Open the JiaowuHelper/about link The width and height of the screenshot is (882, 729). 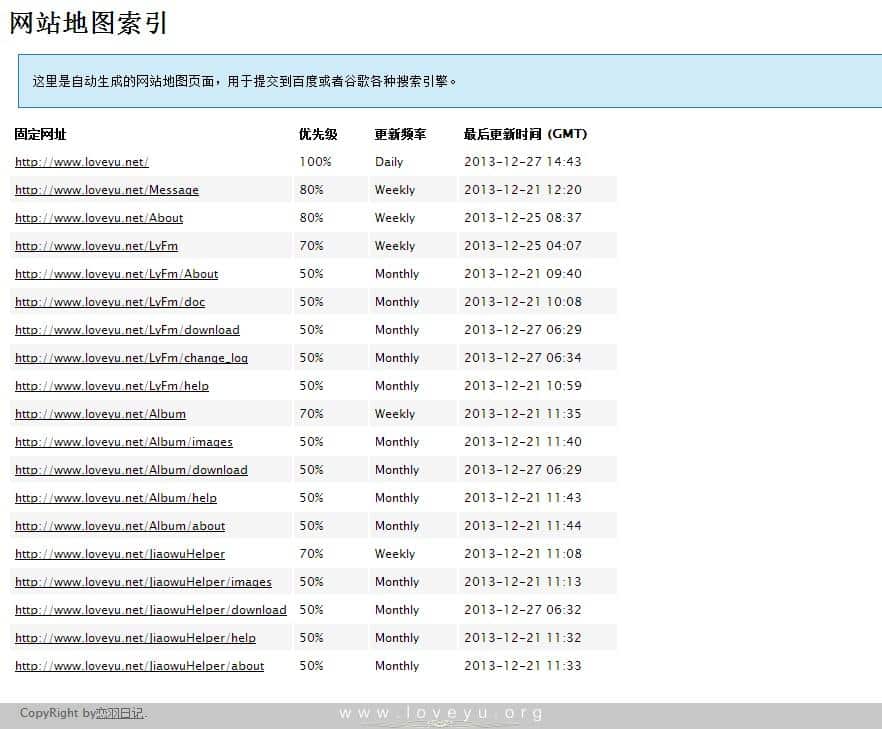[140, 666]
